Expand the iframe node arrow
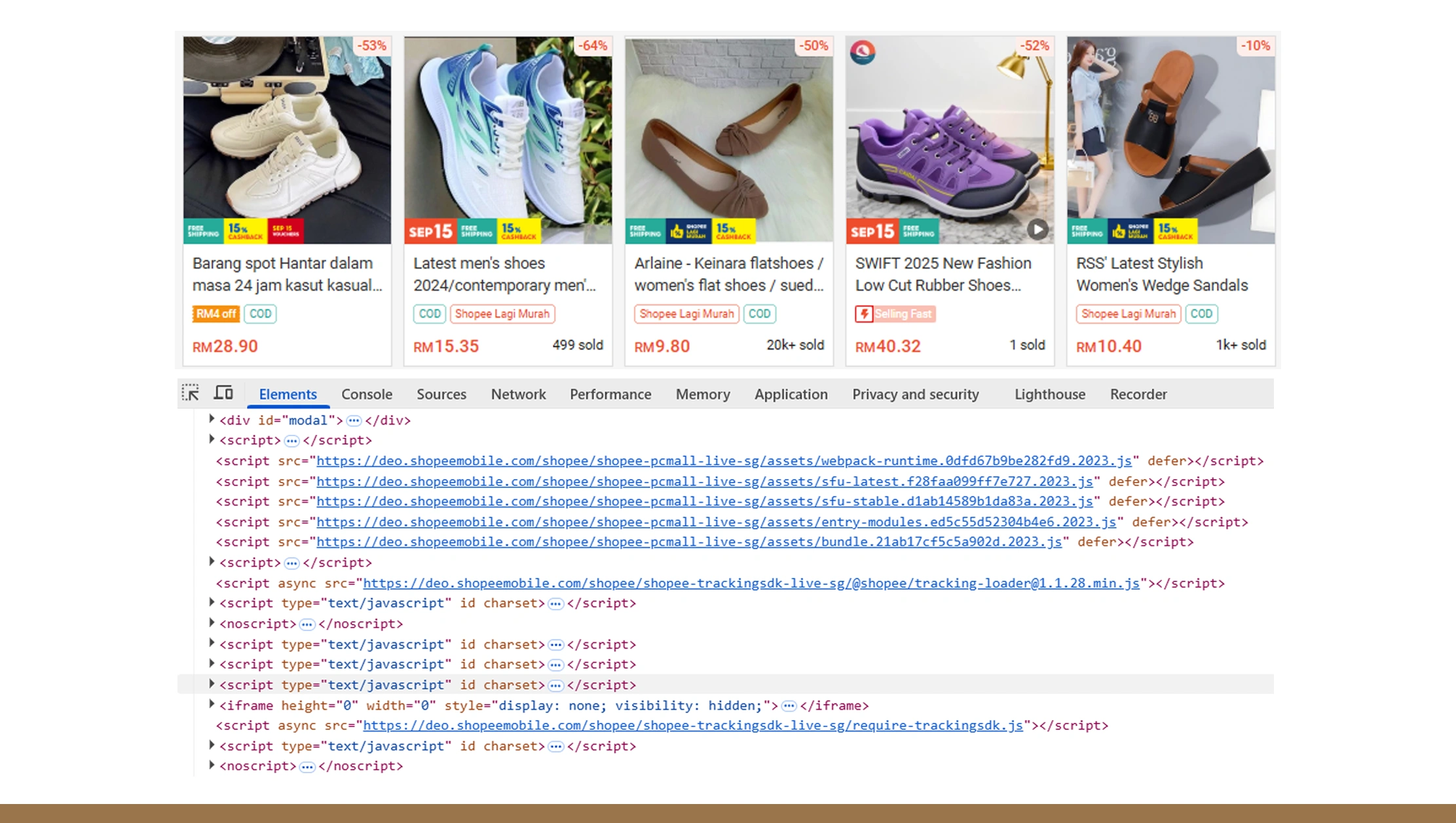 [x=212, y=704]
